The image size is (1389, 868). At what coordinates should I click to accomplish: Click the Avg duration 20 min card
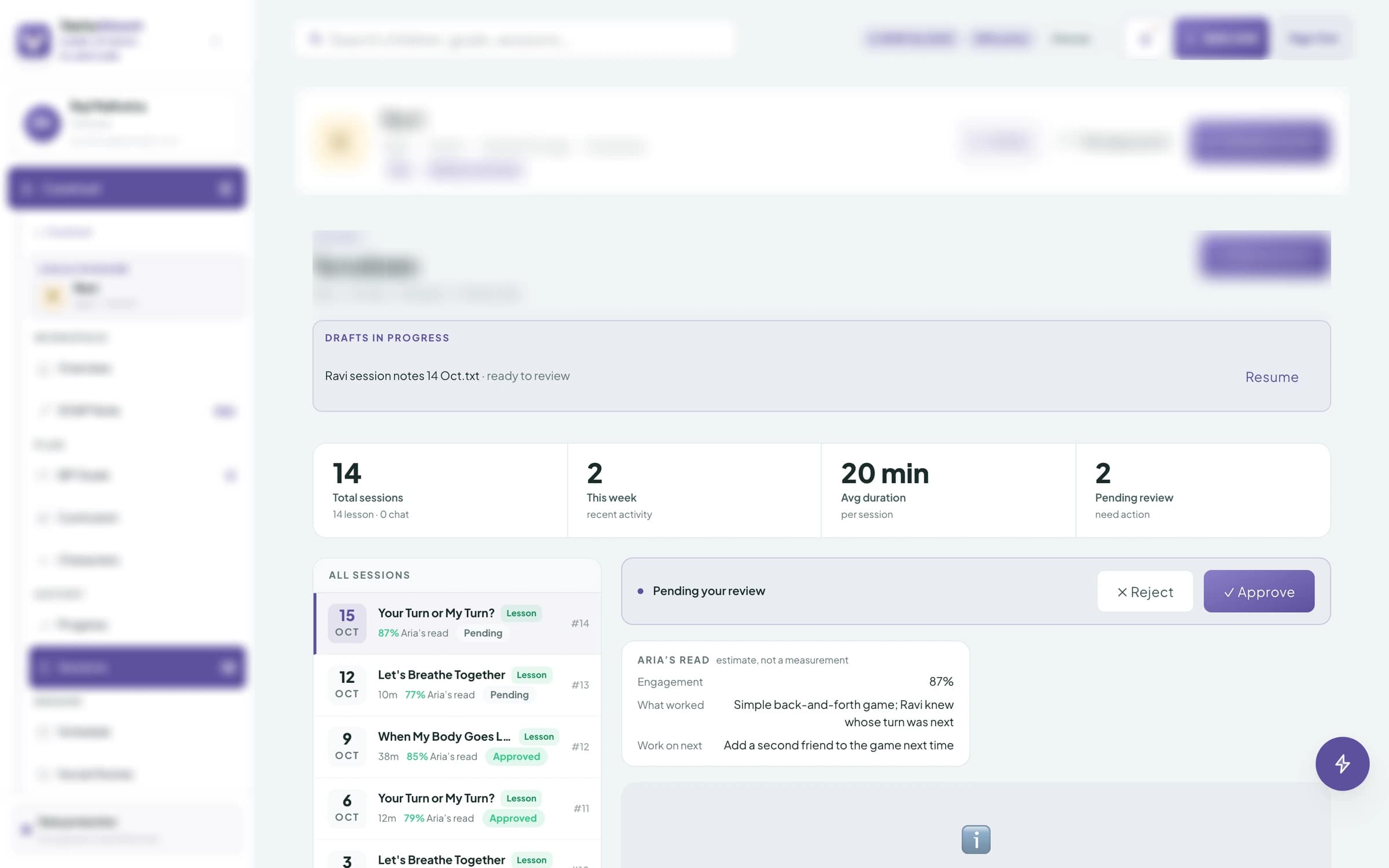point(948,490)
